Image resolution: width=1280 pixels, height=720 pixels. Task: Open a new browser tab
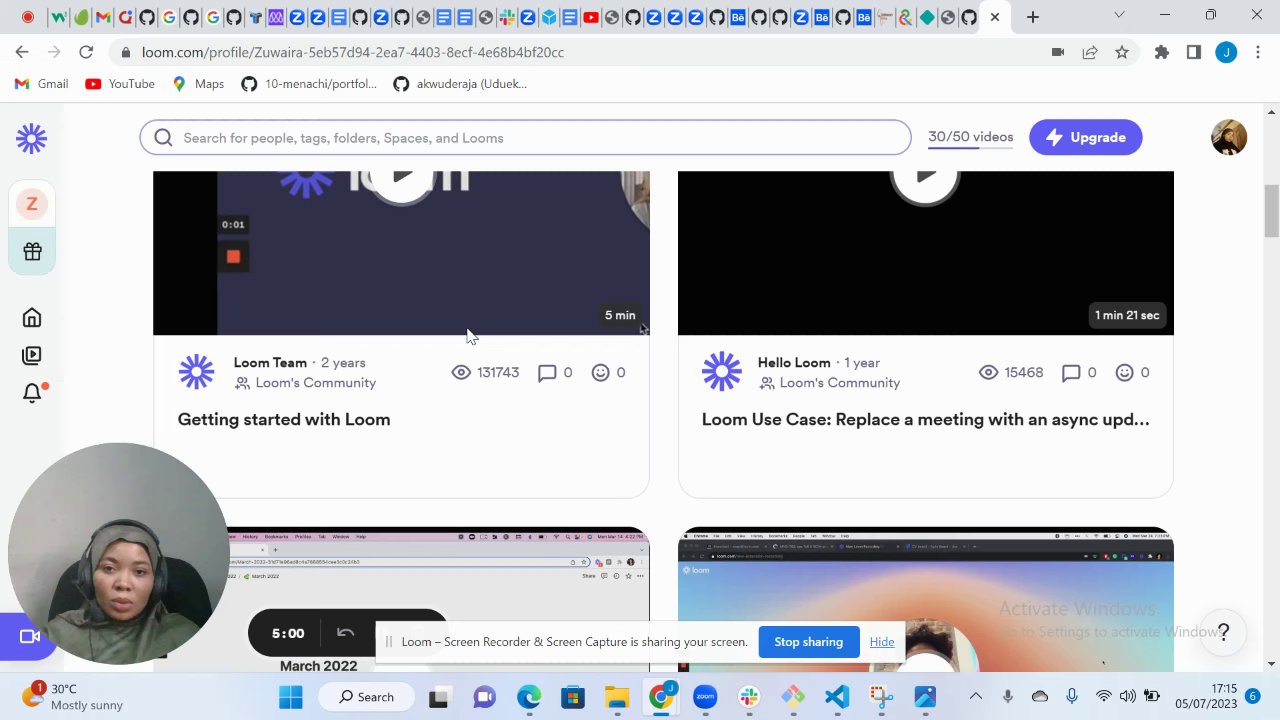(x=1033, y=17)
